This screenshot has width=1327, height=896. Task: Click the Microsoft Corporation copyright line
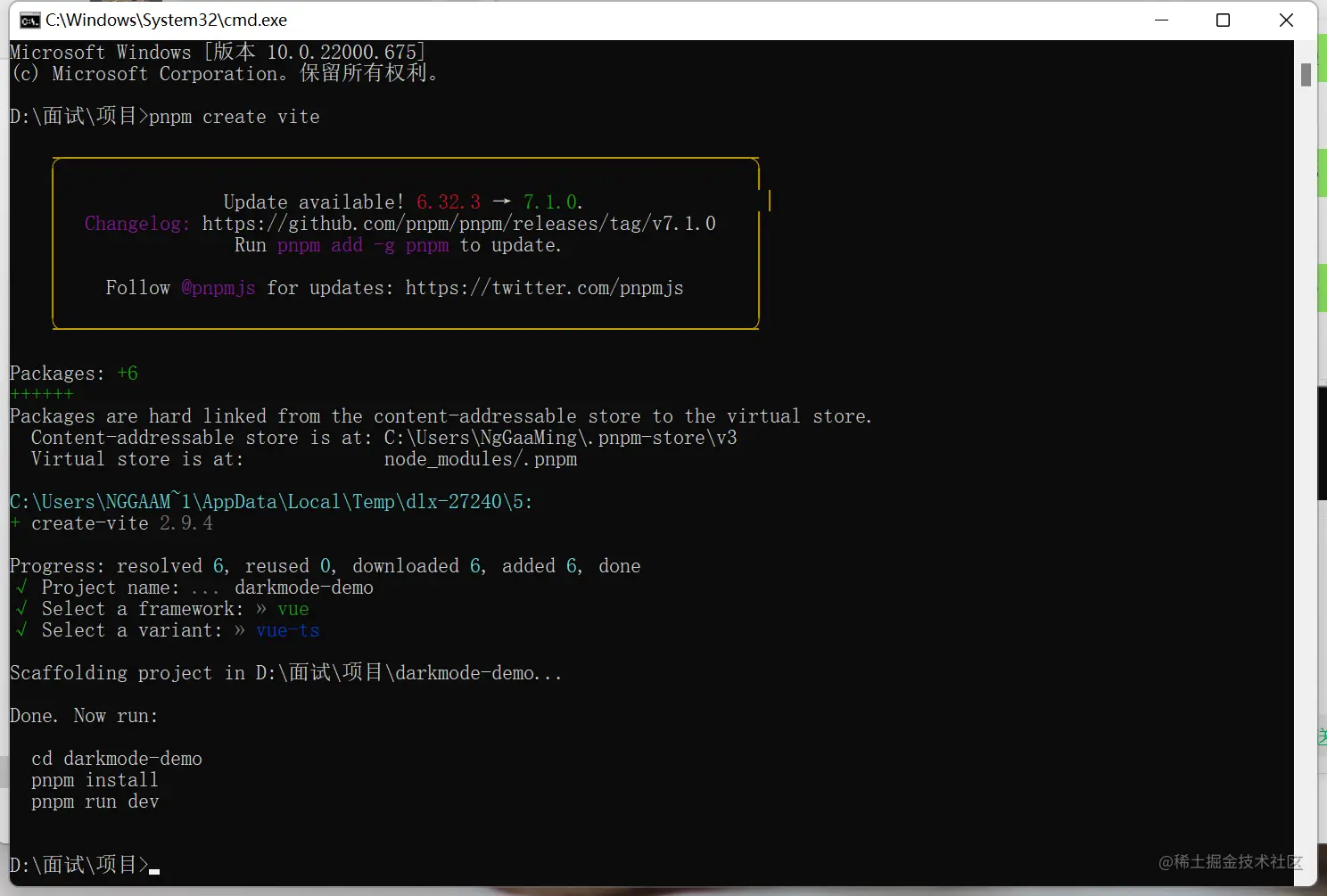[x=226, y=74]
